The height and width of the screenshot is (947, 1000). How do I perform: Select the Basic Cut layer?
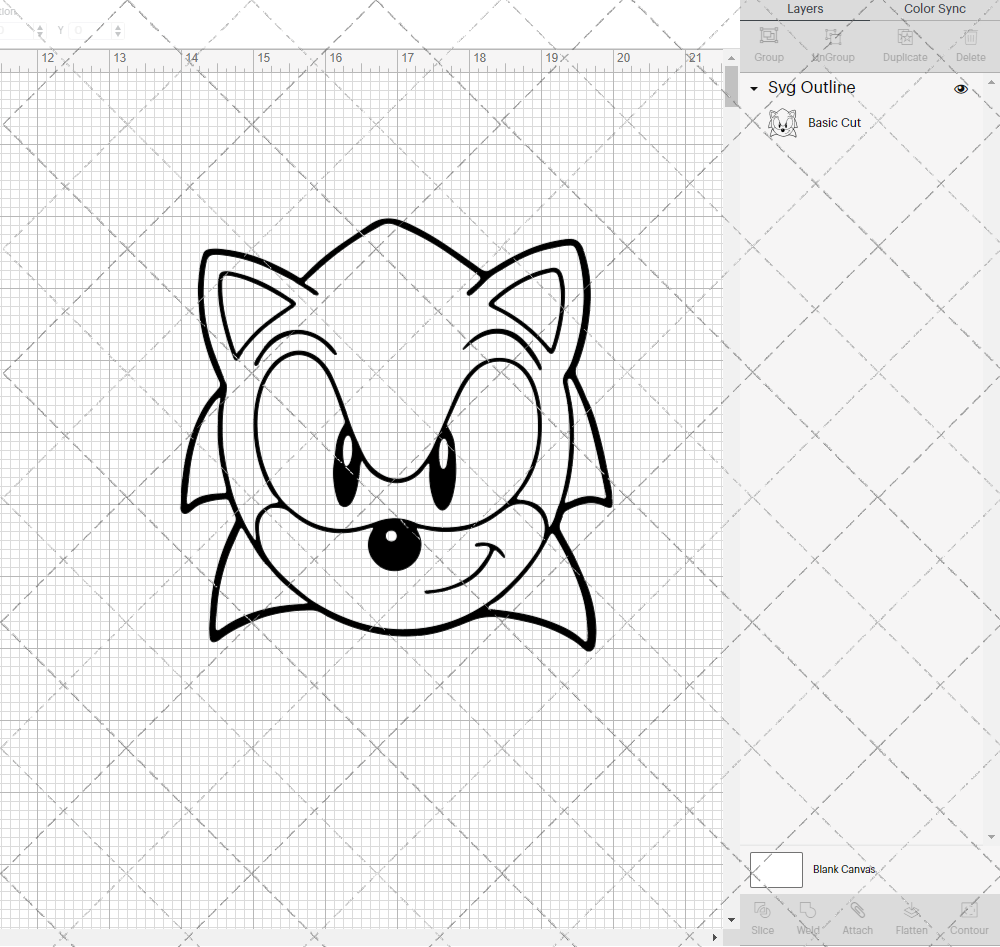click(x=834, y=122)
